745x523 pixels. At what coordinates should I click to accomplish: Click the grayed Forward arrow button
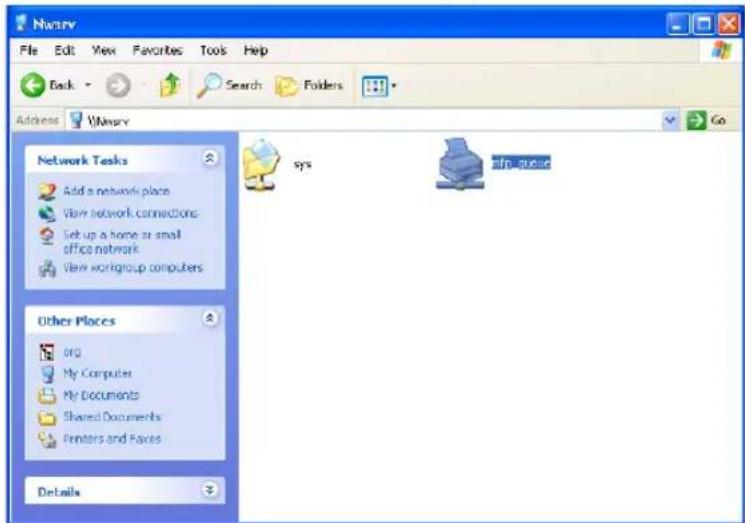117,86
